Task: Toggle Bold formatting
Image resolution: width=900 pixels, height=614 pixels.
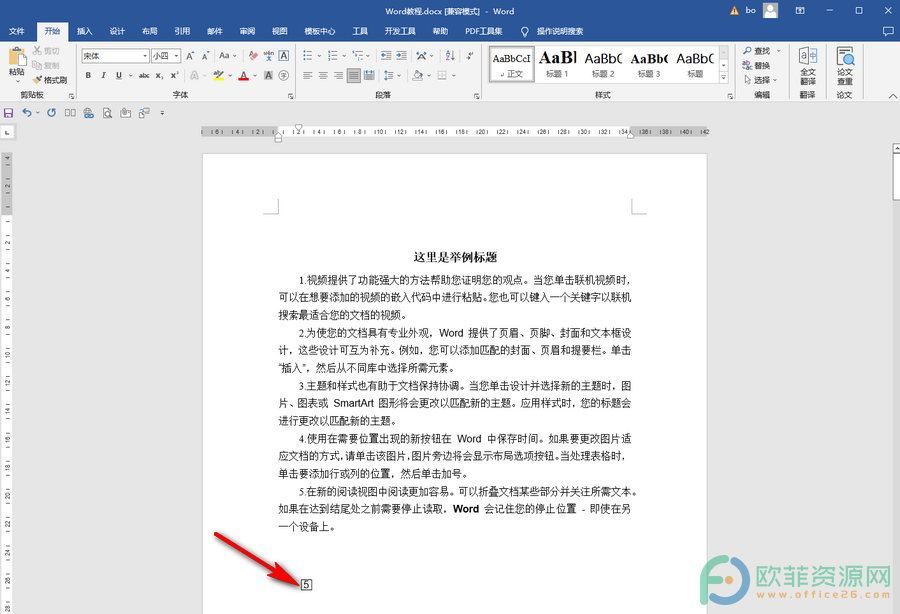Action: coord(88,75)
